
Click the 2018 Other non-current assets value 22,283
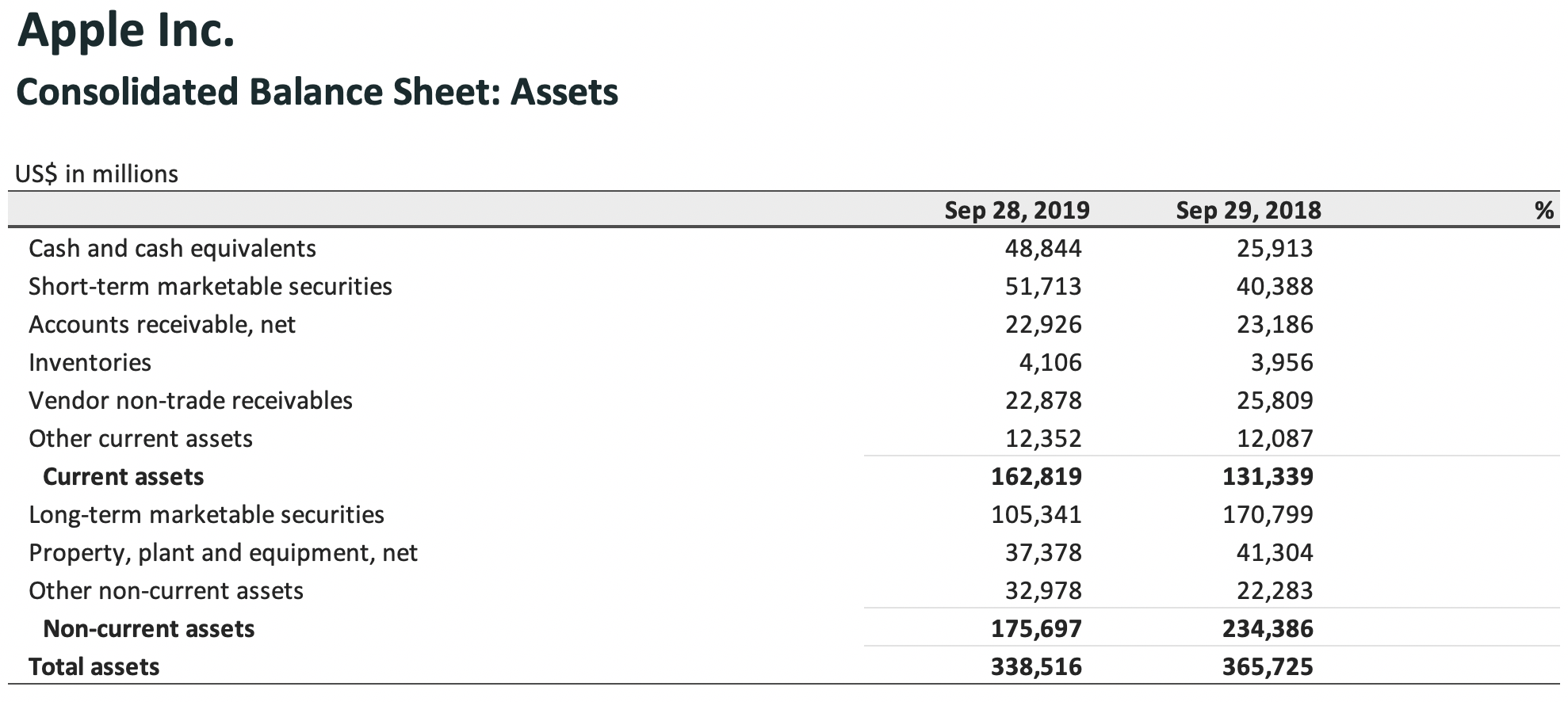click(x=1274, y=591)
